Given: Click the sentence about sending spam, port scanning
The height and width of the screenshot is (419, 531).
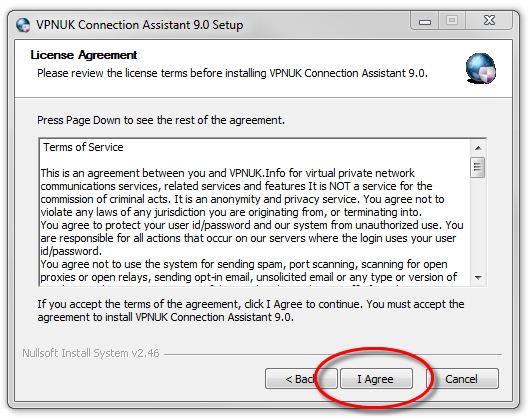Looking at the screenshot, I should click(244, 264).
